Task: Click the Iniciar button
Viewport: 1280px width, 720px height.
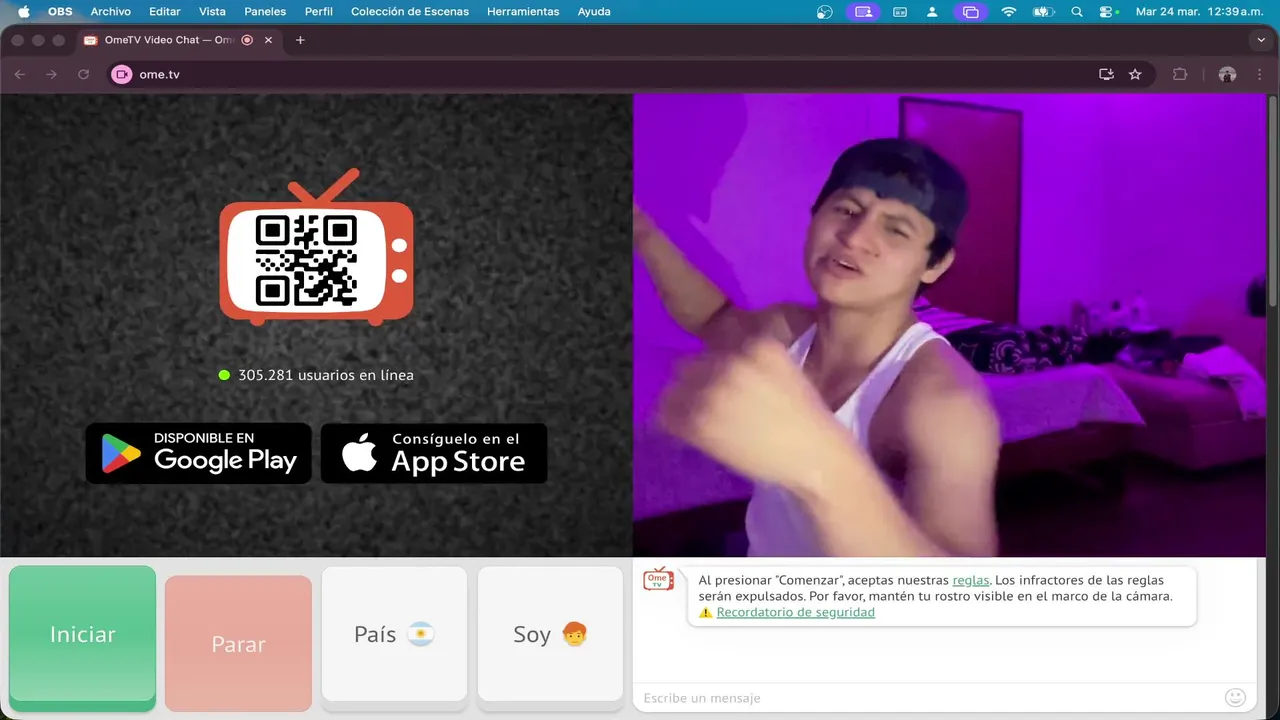Action: point(82,638)
